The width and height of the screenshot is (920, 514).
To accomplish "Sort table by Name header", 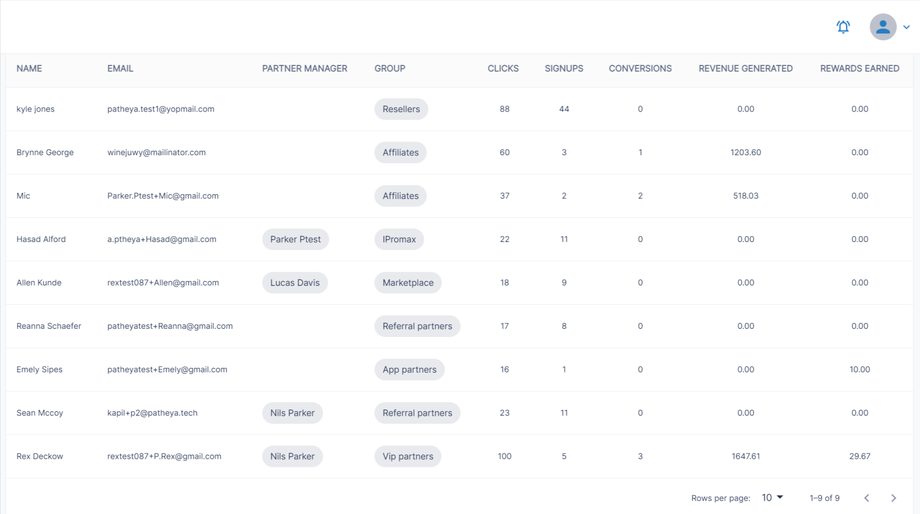I will point(29,69).
